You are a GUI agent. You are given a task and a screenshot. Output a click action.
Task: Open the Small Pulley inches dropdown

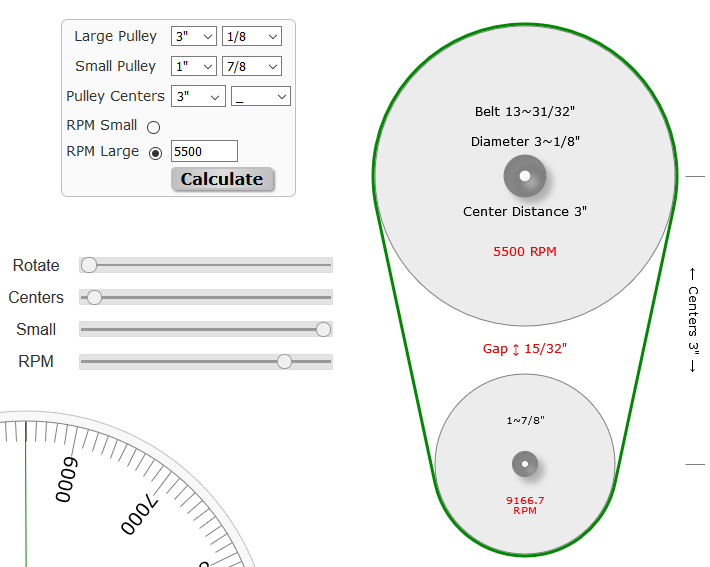click(x=194, y=66)
